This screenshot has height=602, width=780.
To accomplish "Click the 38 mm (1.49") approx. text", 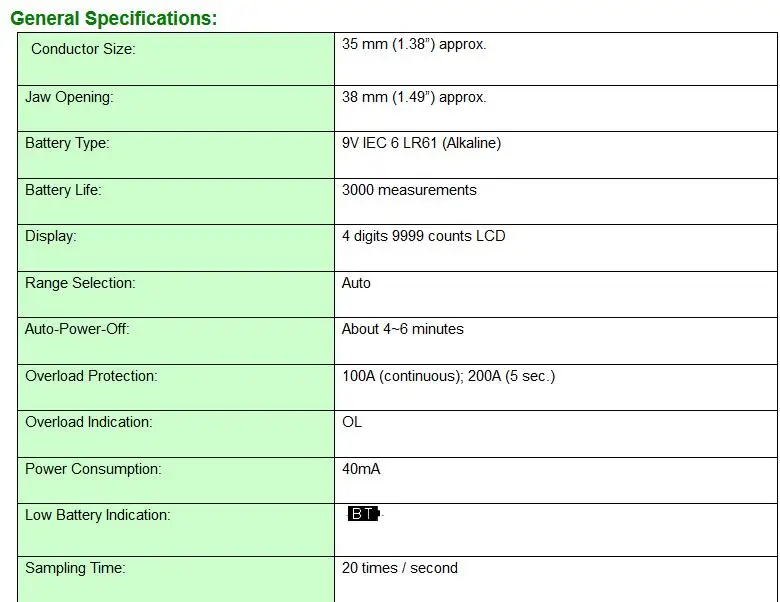I will [x=414, y=97].
